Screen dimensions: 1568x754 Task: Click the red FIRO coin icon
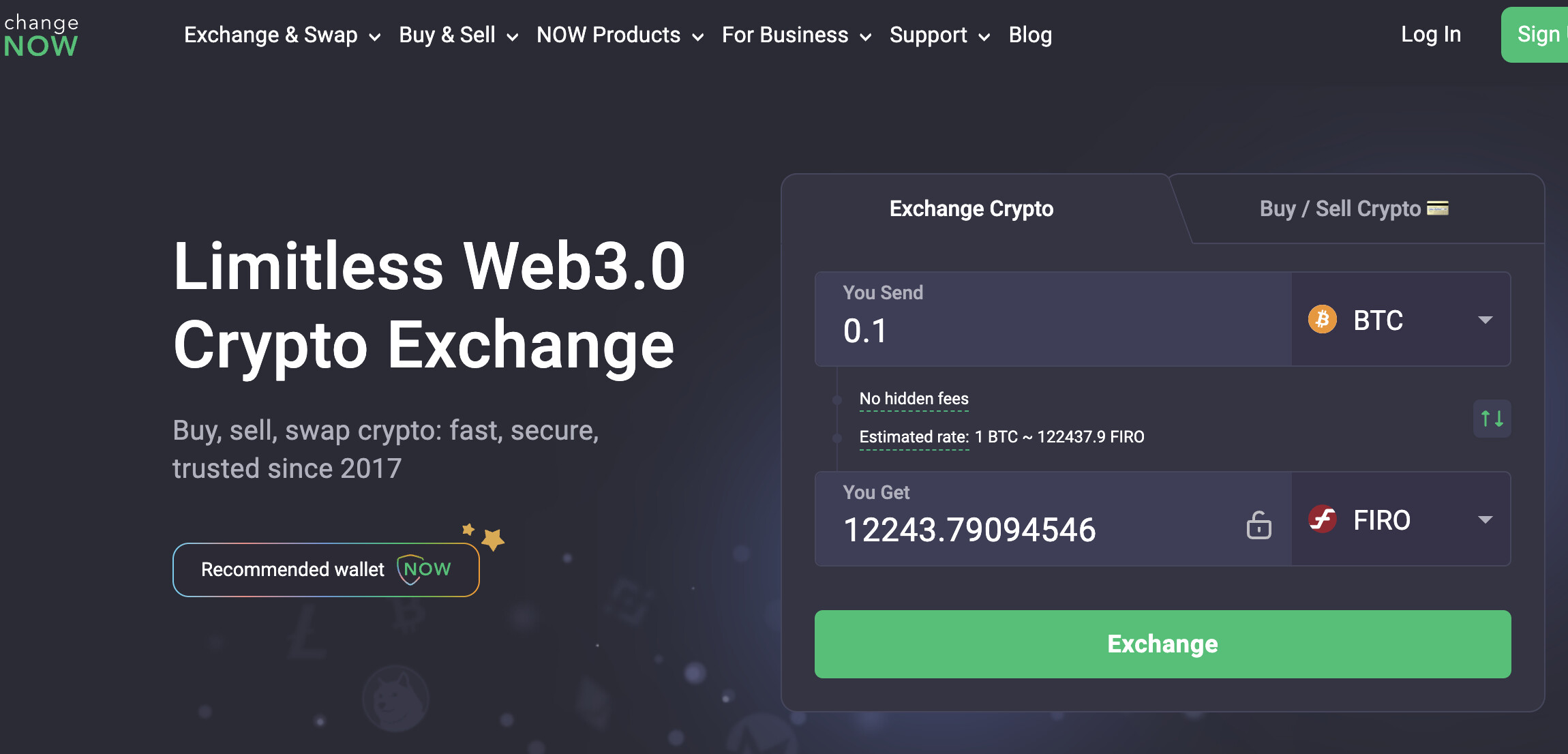(x=1322, y=519)
